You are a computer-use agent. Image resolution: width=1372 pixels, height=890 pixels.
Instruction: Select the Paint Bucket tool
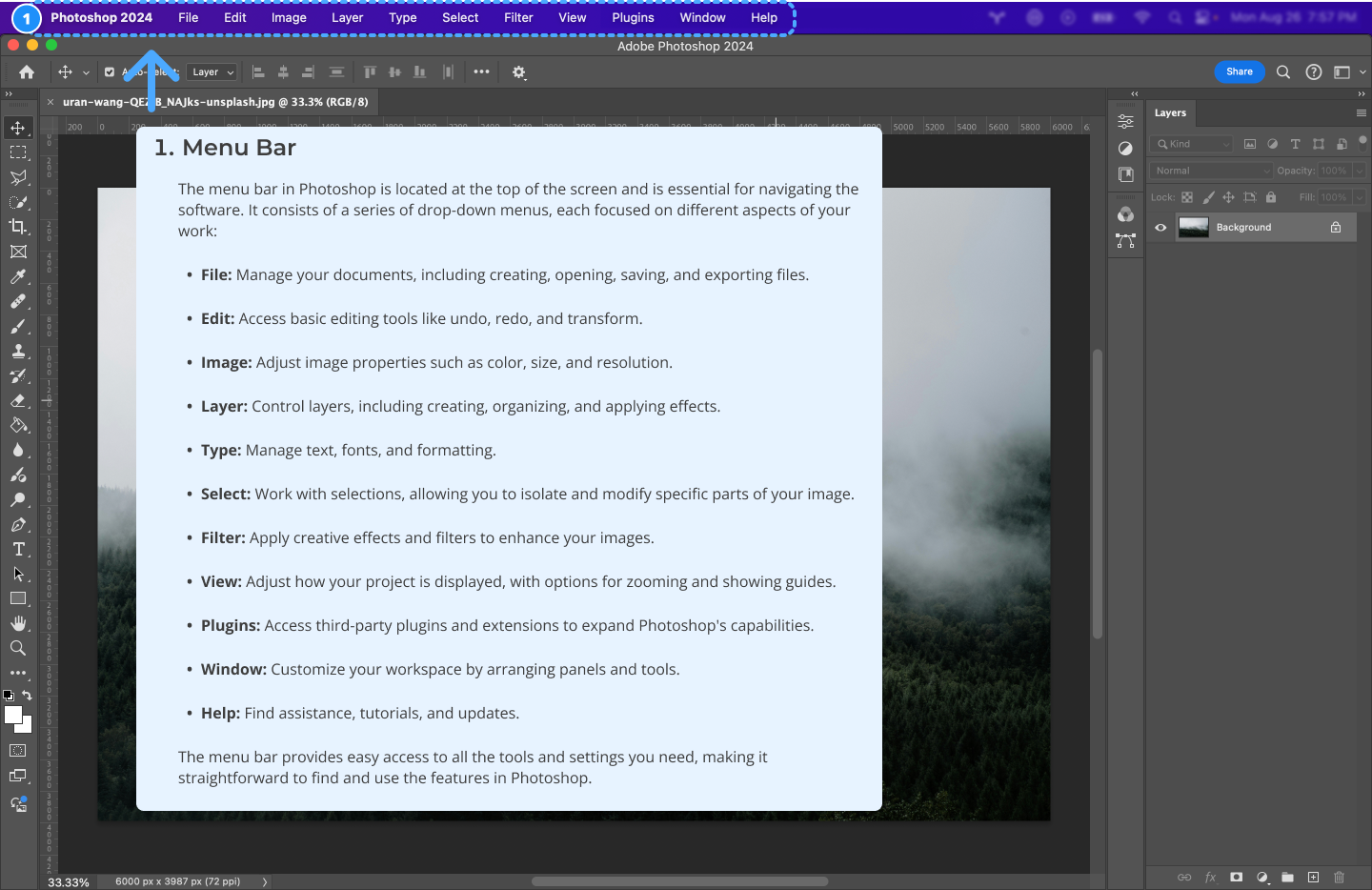18,425
